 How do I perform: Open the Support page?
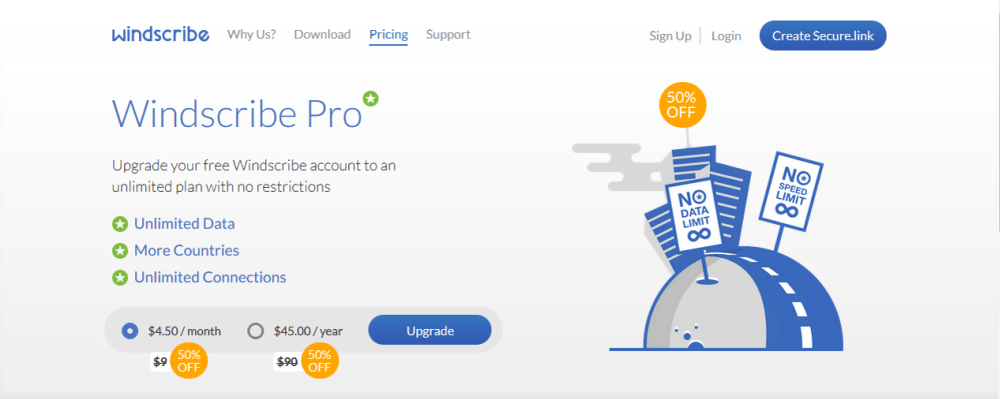coord(448,34)
